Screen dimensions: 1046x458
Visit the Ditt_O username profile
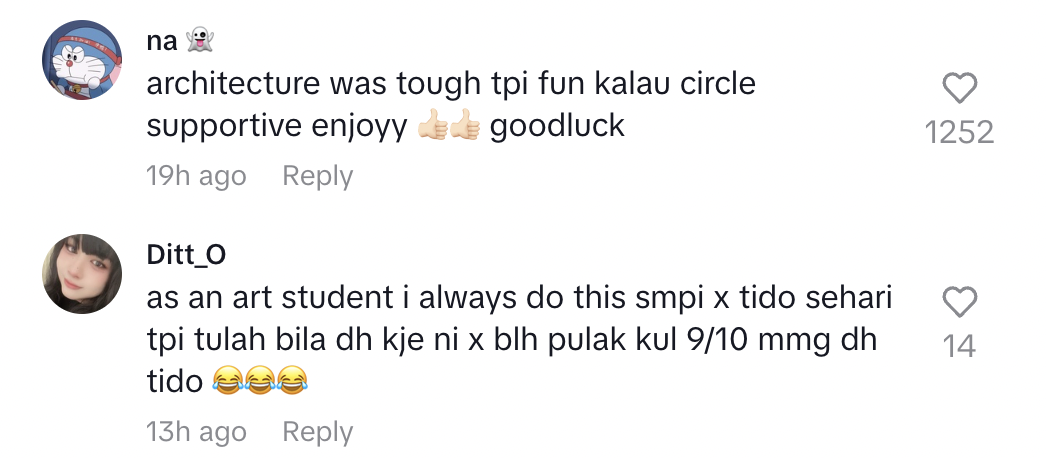(186, 255)
